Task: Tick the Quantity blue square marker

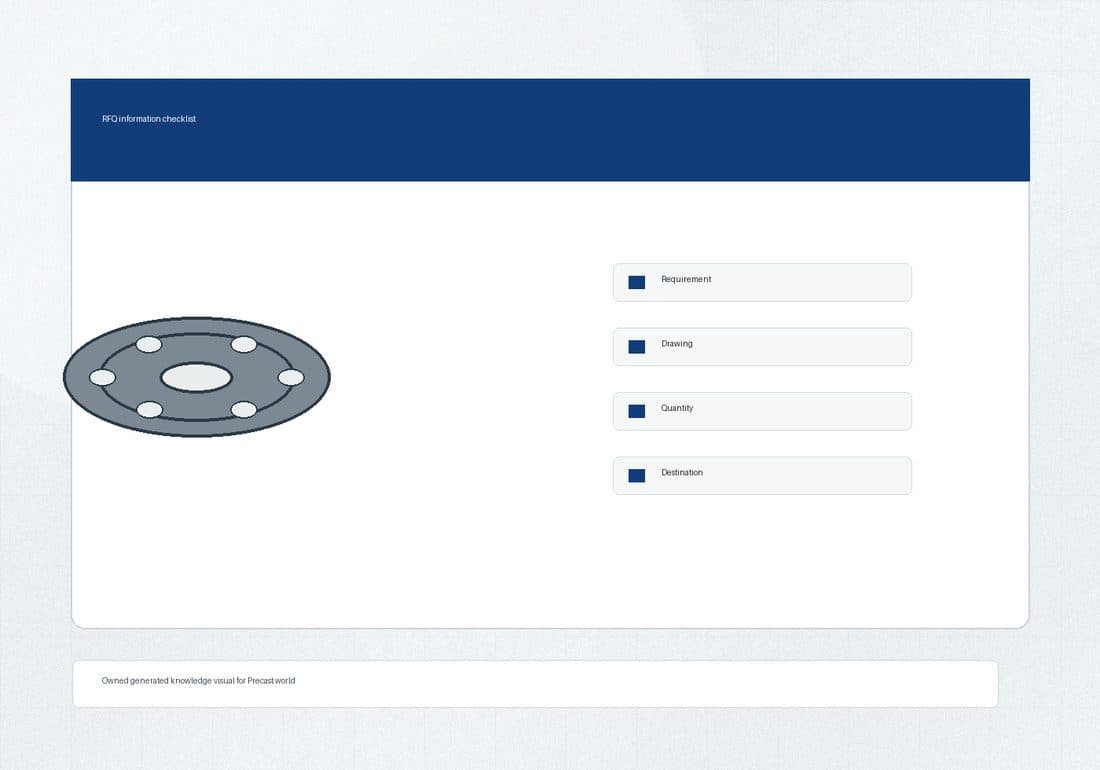Action: [x=636, y=412]
